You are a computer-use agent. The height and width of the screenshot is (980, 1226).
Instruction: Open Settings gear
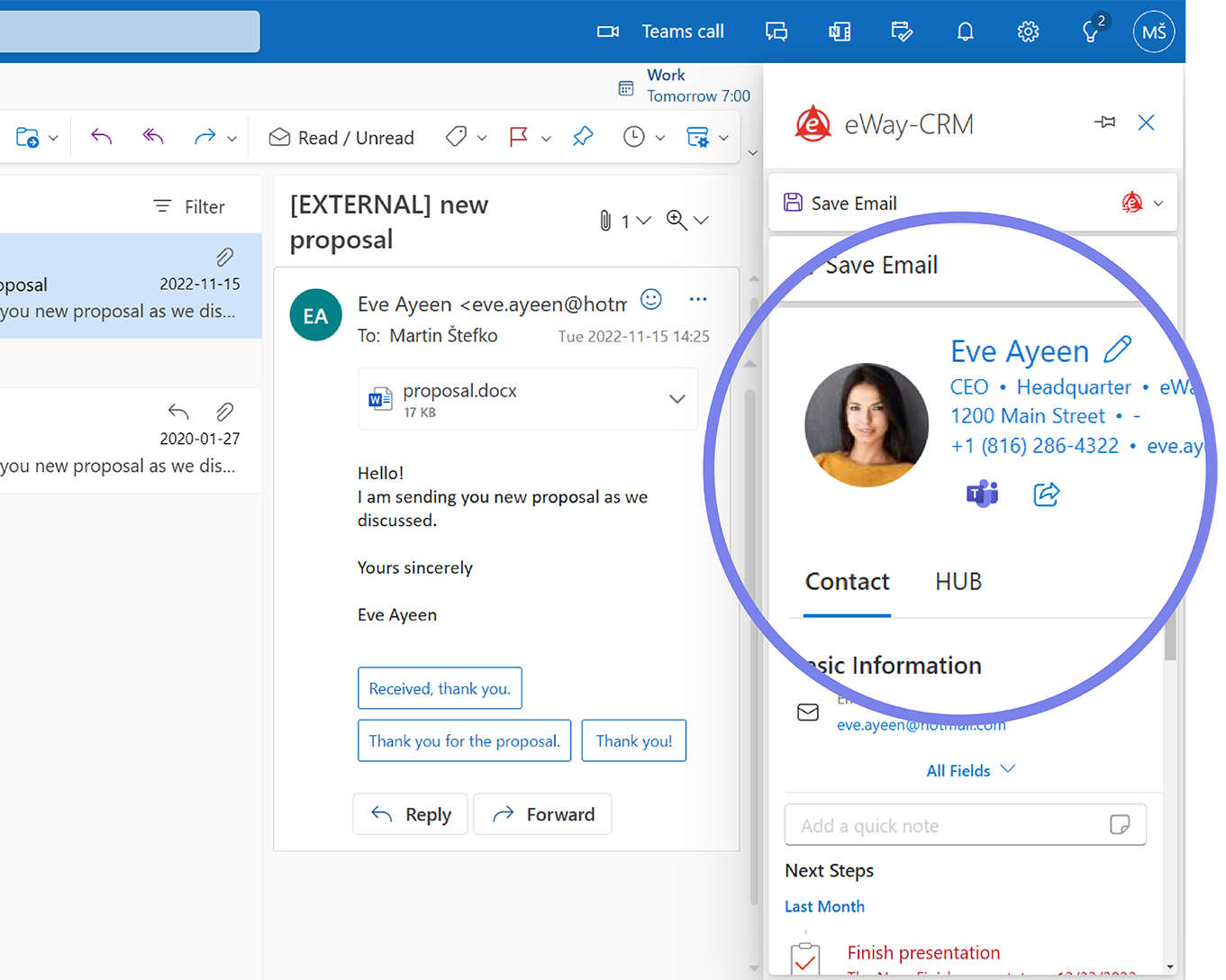(x=1028, y=32)
